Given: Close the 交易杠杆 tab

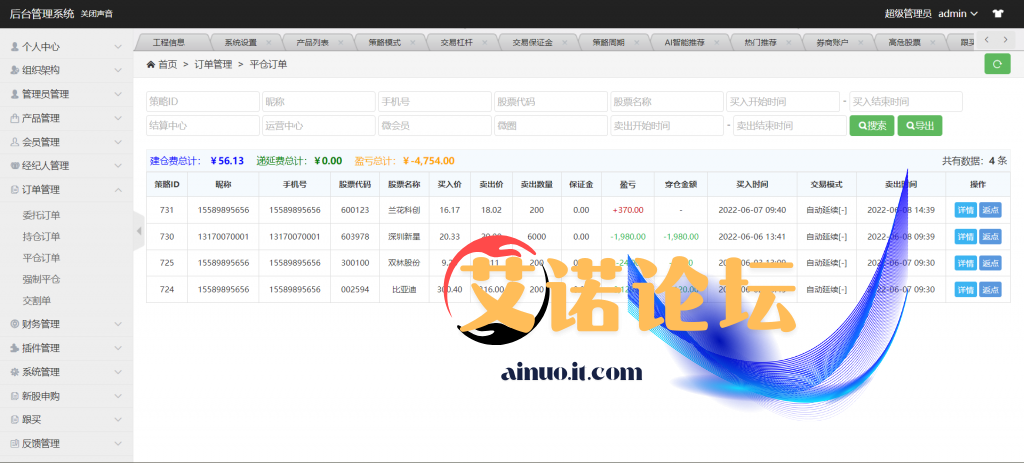Looking at the screenshot, I should point(485,42).
